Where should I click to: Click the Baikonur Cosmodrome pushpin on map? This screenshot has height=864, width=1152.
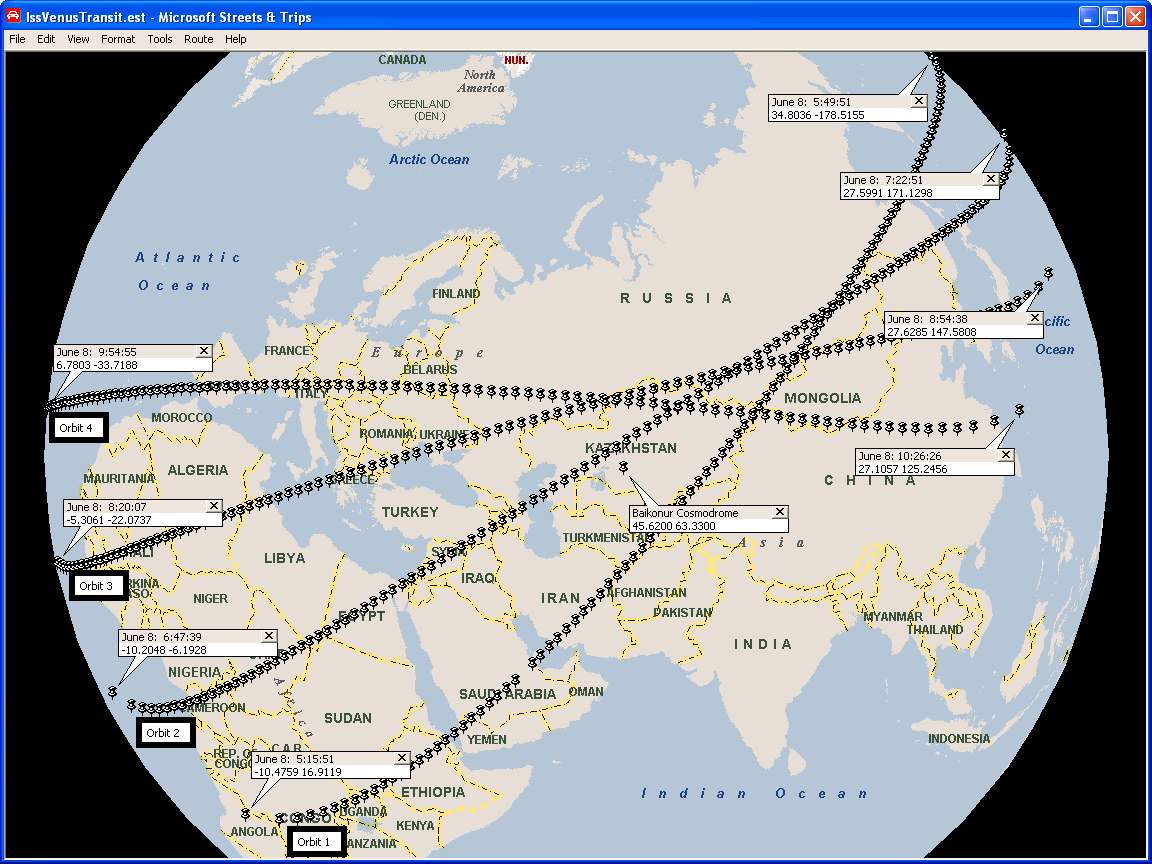[x=623, y=468]
